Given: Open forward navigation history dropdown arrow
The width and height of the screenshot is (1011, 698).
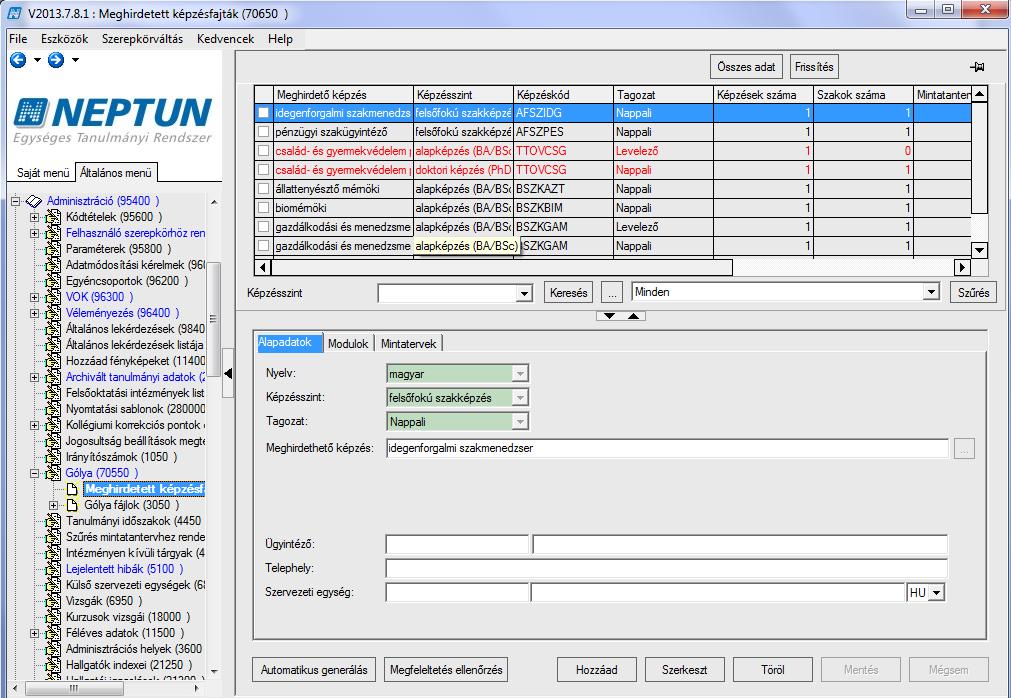Looking at the screenshot, I should [x=75, y=60].
